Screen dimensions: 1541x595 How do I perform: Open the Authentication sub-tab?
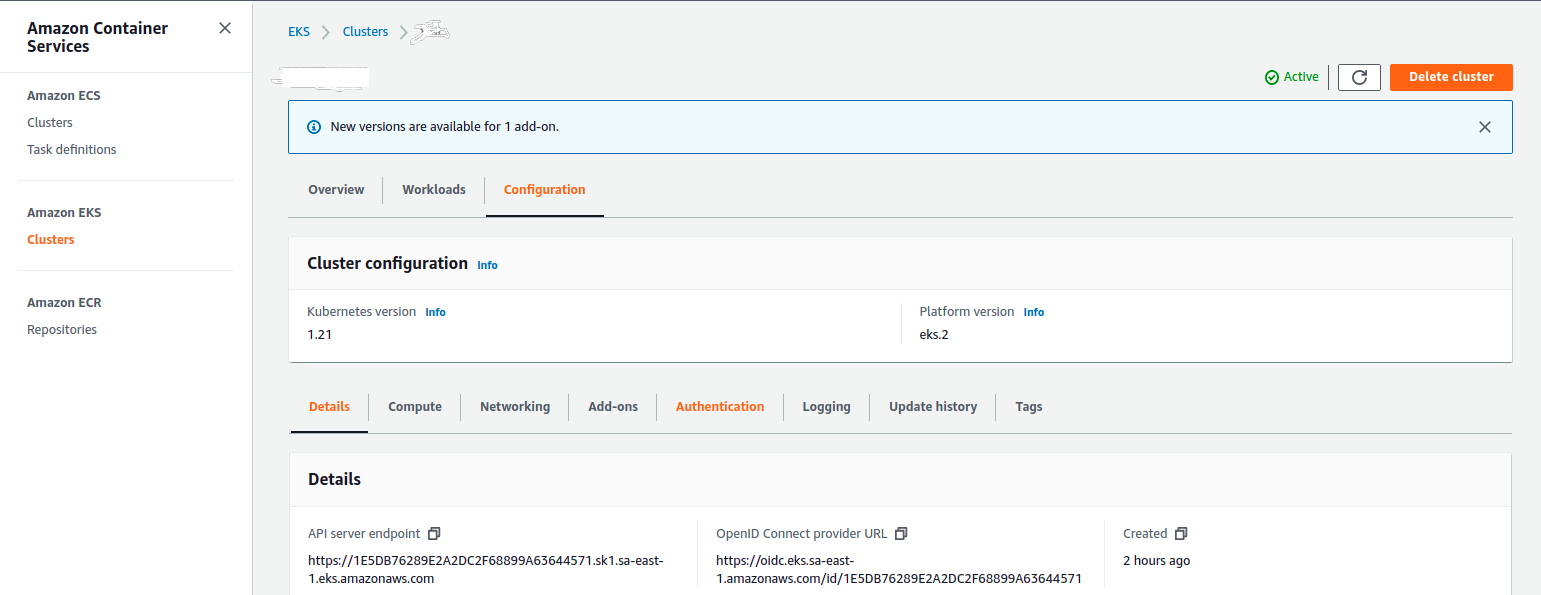pos(720,407)
